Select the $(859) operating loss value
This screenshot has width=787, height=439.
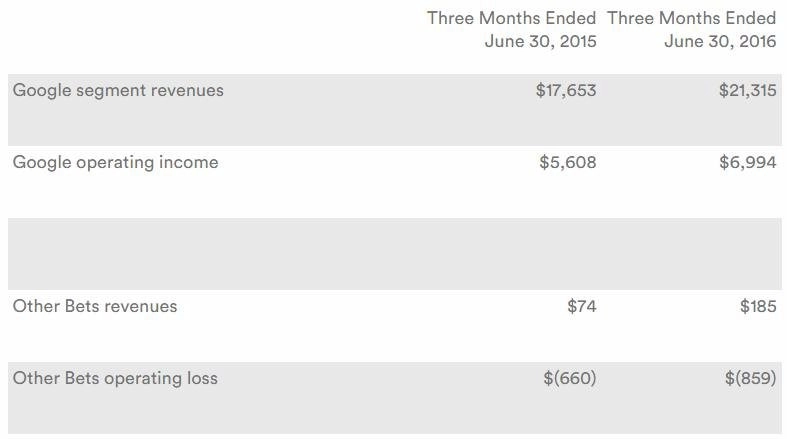point(750,378)
